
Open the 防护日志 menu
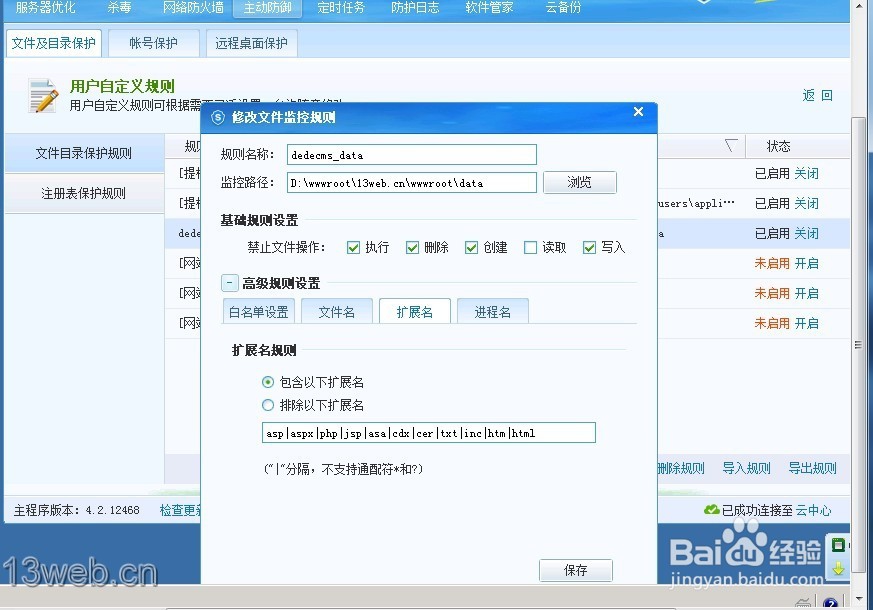[x=415, y=8]
